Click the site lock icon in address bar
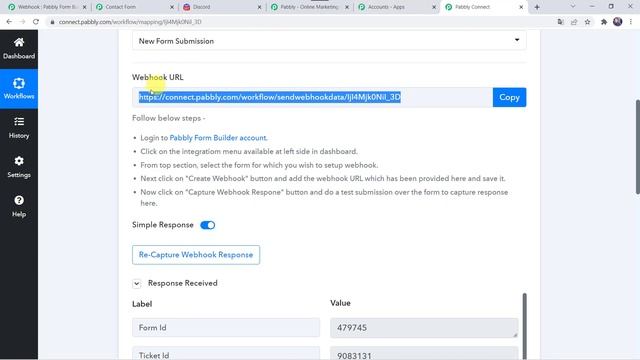 (52, 22)
